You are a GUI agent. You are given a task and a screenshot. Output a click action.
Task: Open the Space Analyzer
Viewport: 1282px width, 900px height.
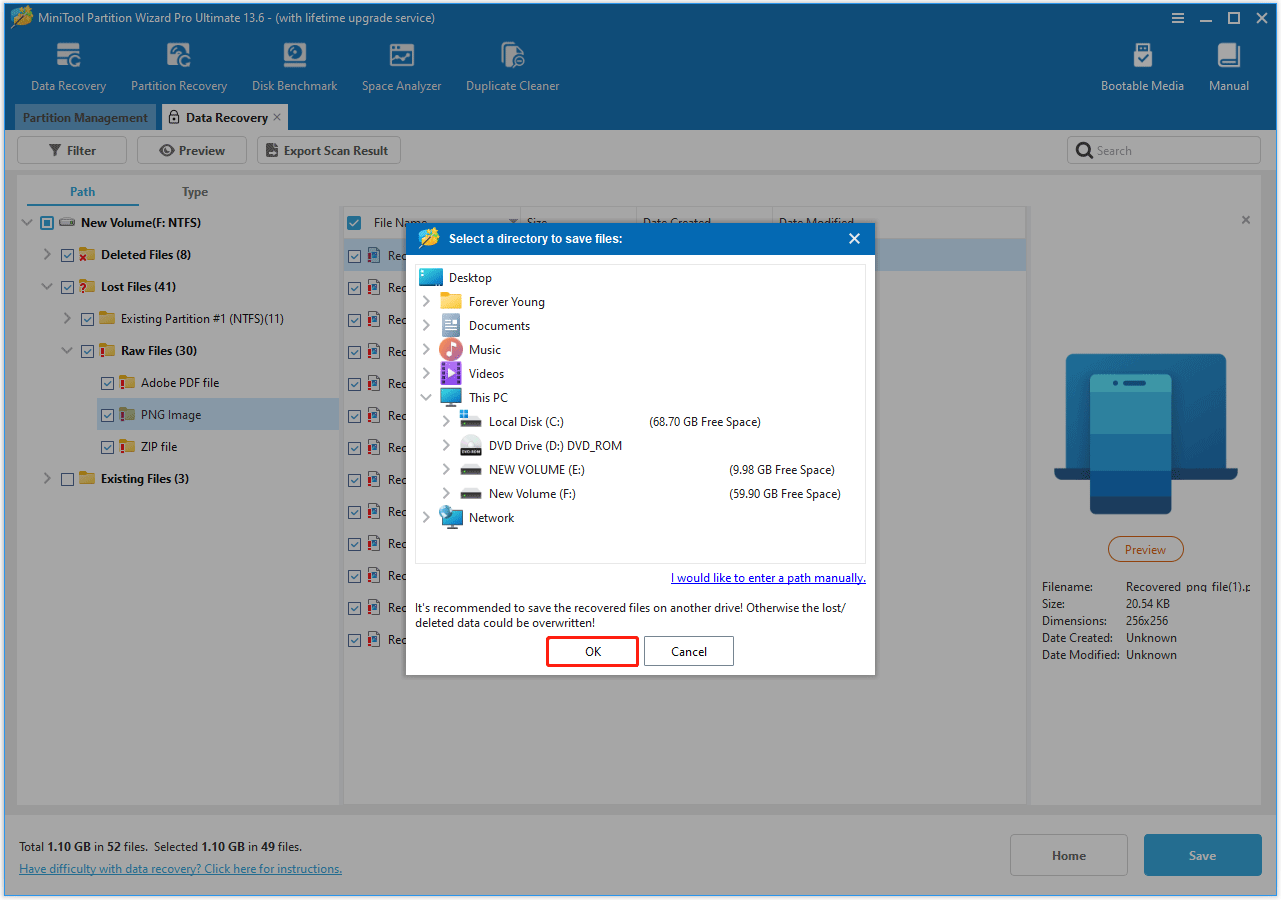click(401, 65)
